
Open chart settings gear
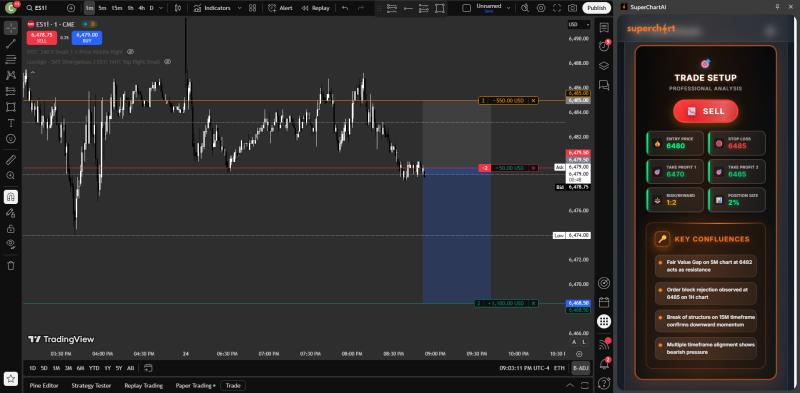541,8
